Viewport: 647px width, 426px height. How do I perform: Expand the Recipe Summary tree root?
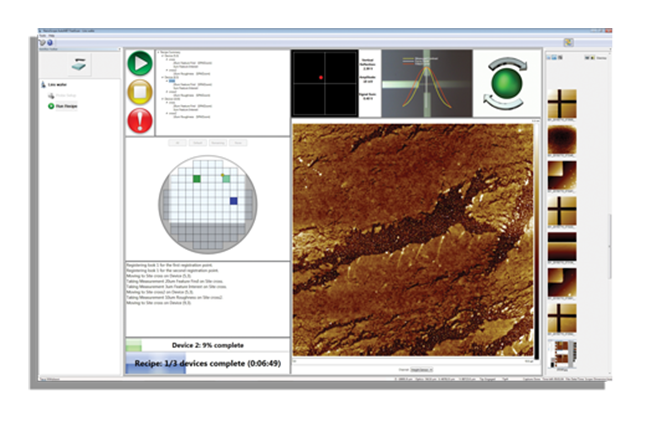pos(161,52)
